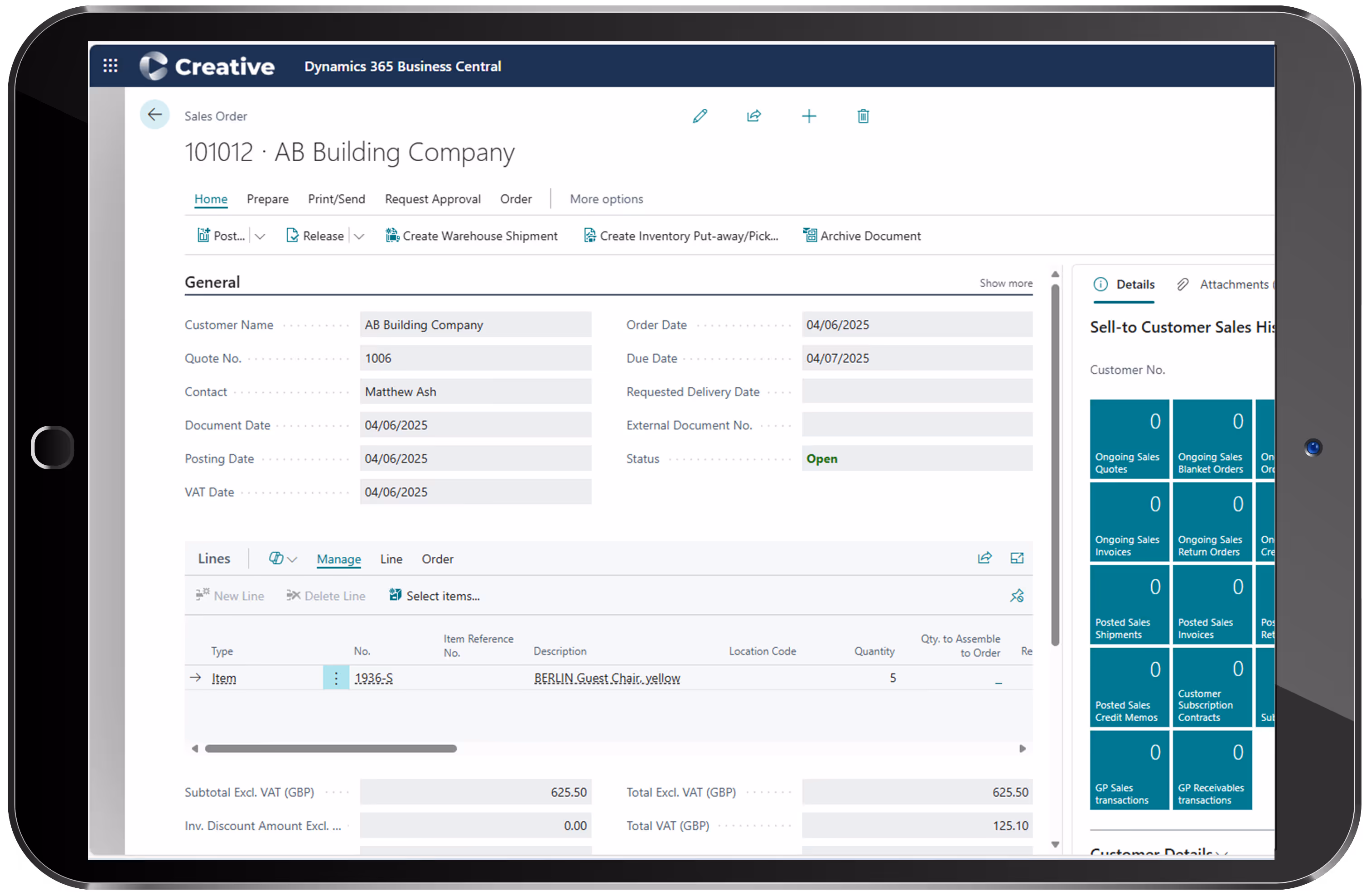The height and width of the screenshot is (896, 1371).
Task: Open row options for Item line
Action: click(336, 678)
